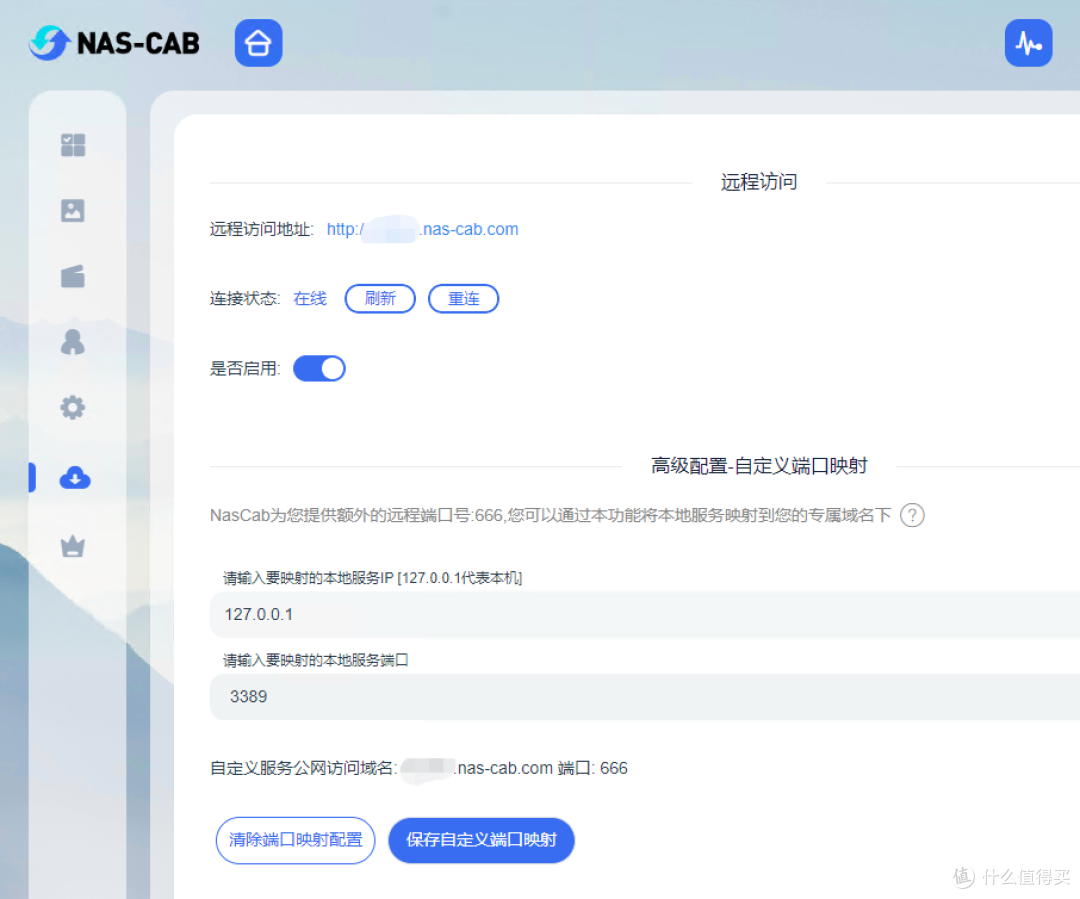Open the settings gear icon in the sidebar
The width and height of the screenshot is (1080, 899).
(x=72, y=408)
